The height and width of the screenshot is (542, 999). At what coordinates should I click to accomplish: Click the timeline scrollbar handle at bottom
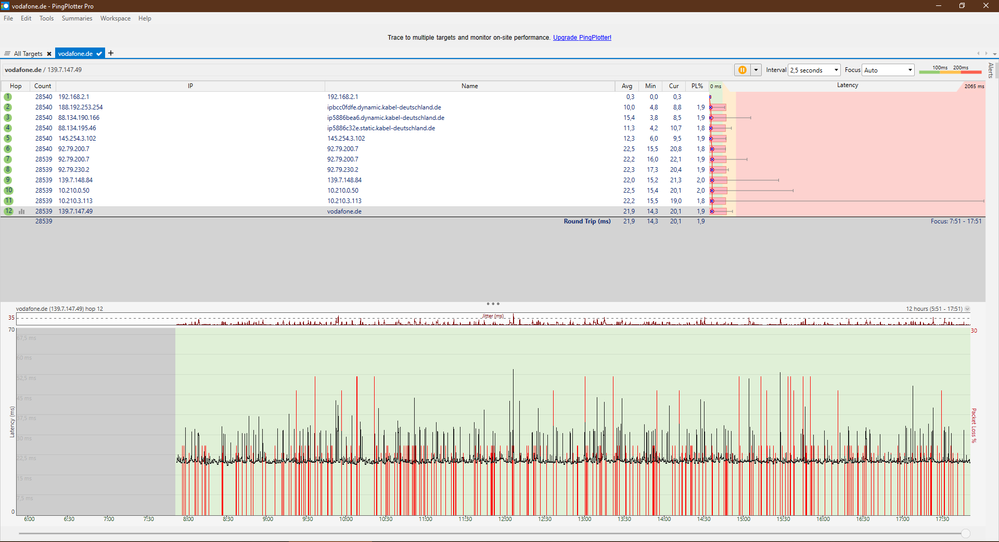coord(964,533)
